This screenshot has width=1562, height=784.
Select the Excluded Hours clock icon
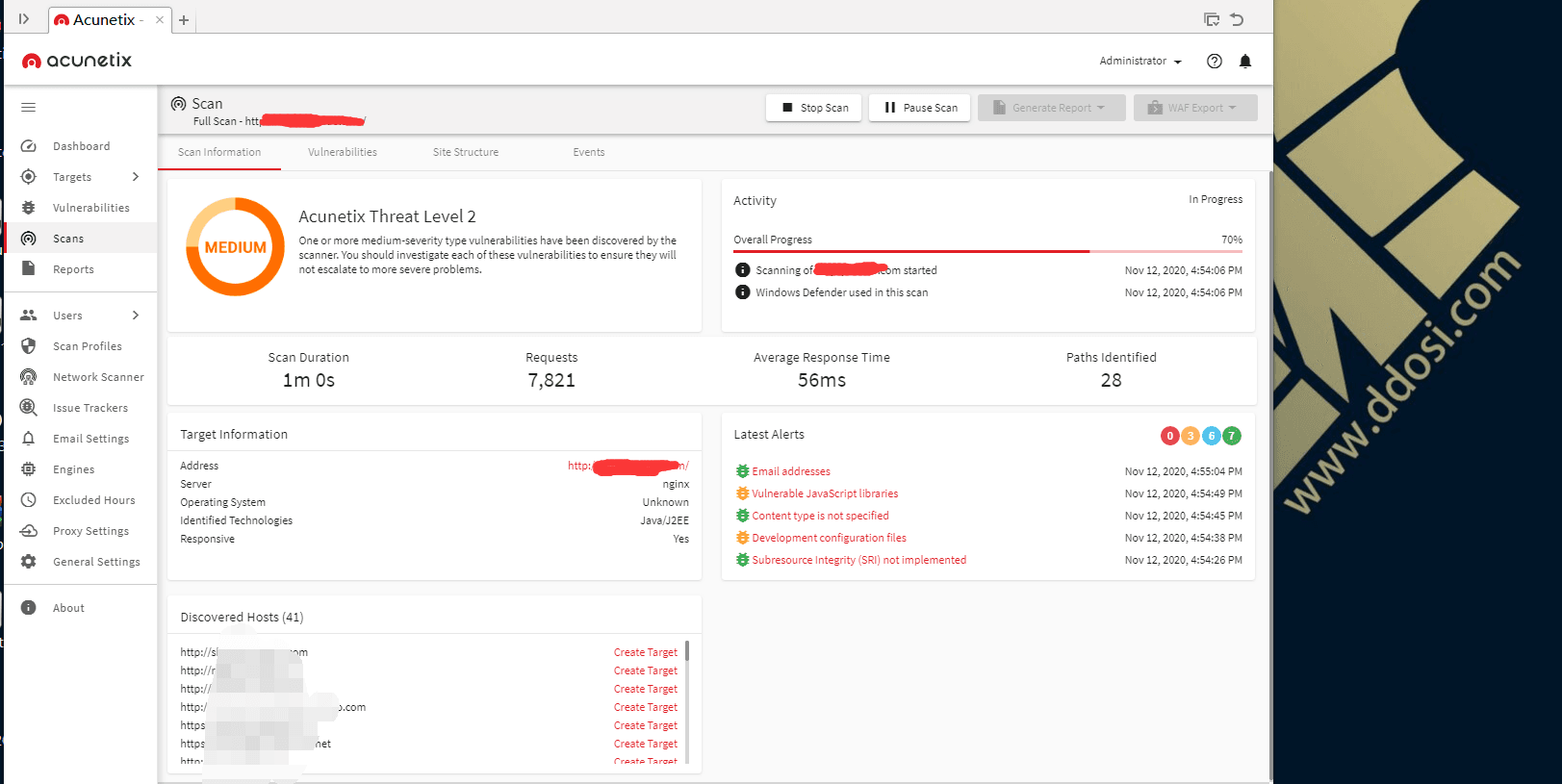pos(29,500)
